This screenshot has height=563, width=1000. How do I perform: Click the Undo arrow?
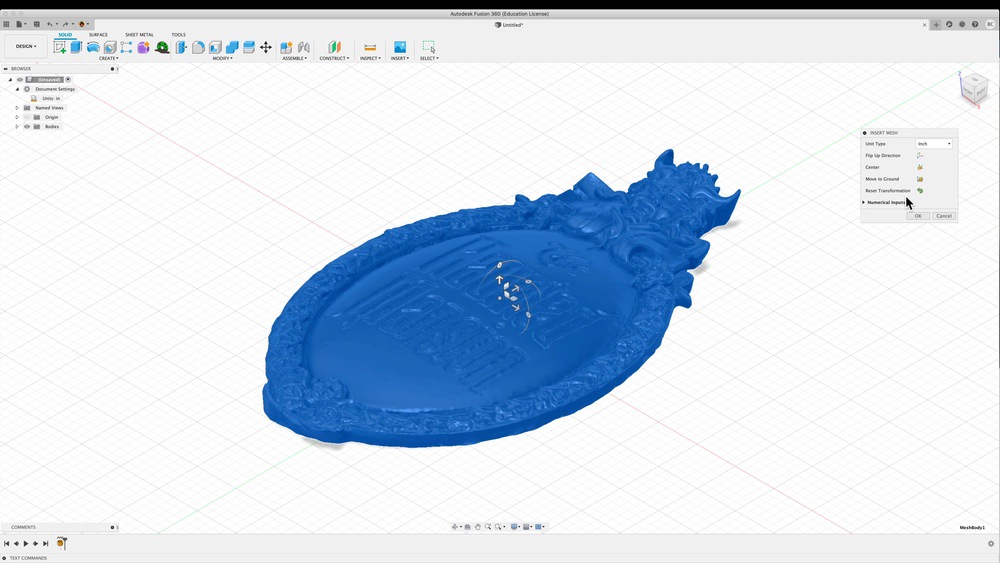point(50,24)
